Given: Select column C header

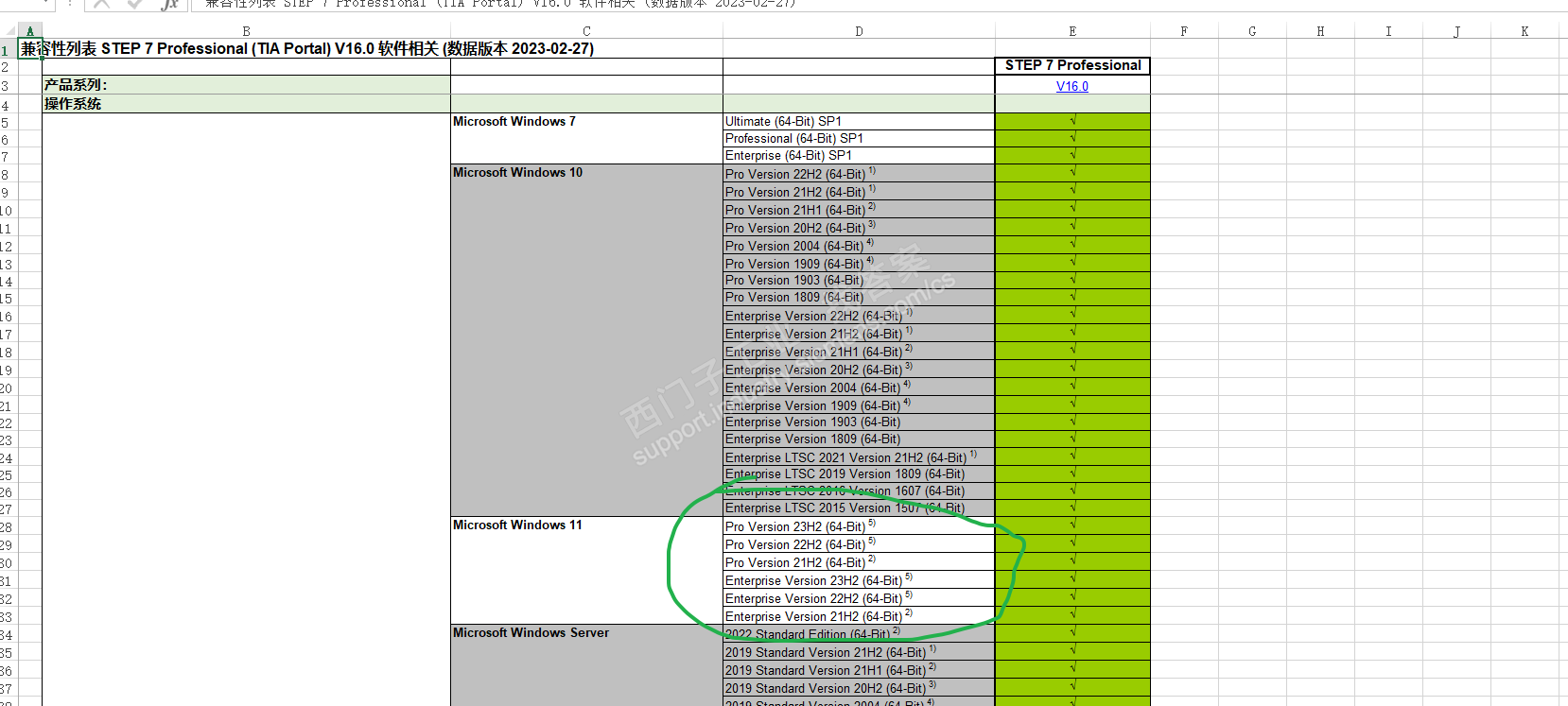Looking at the screenshot, I should [586, 31].
